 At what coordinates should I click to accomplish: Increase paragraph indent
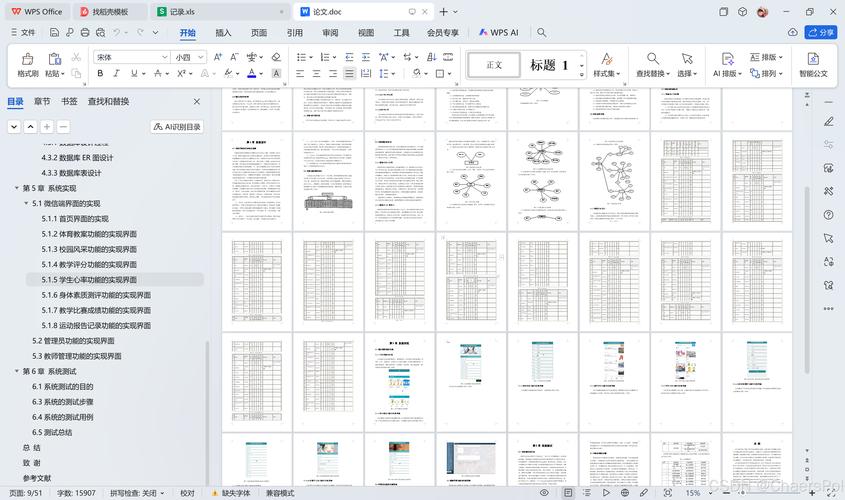pos(366,57)
